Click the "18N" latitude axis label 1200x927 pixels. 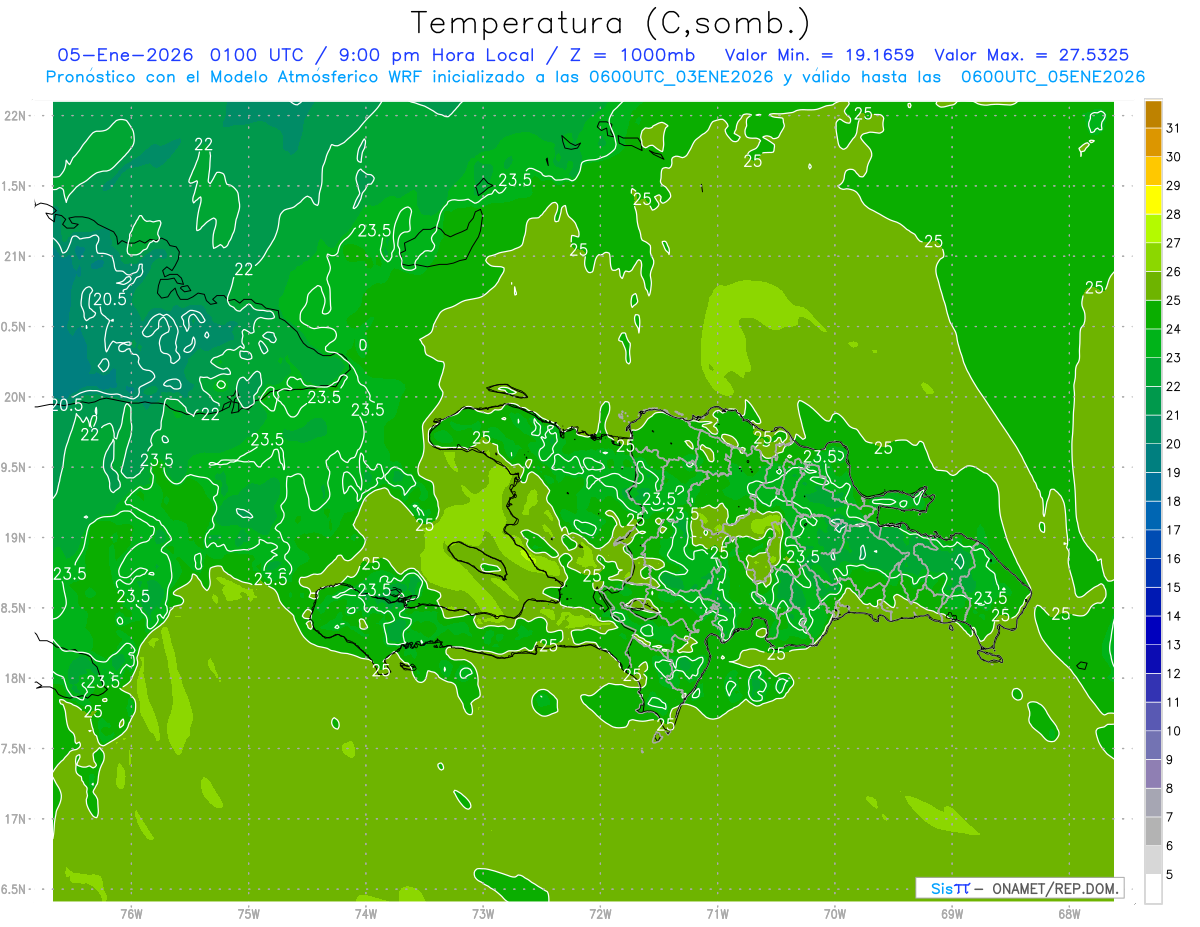click(14, 678)
